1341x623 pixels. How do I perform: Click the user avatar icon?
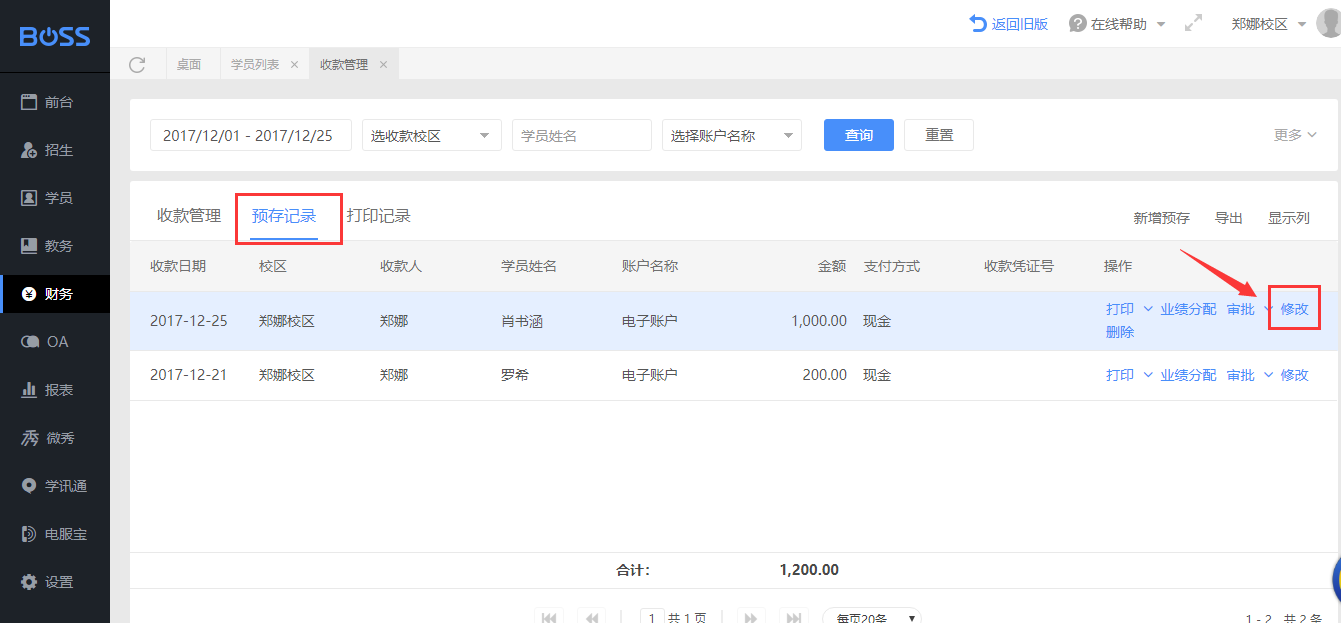point(1329,23)
